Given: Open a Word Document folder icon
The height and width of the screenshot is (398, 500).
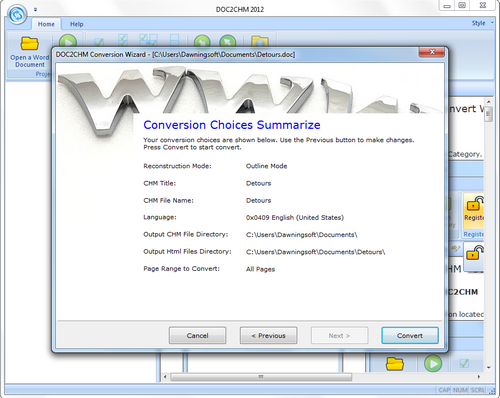Looking at the screenshot, I should [29, 43].
